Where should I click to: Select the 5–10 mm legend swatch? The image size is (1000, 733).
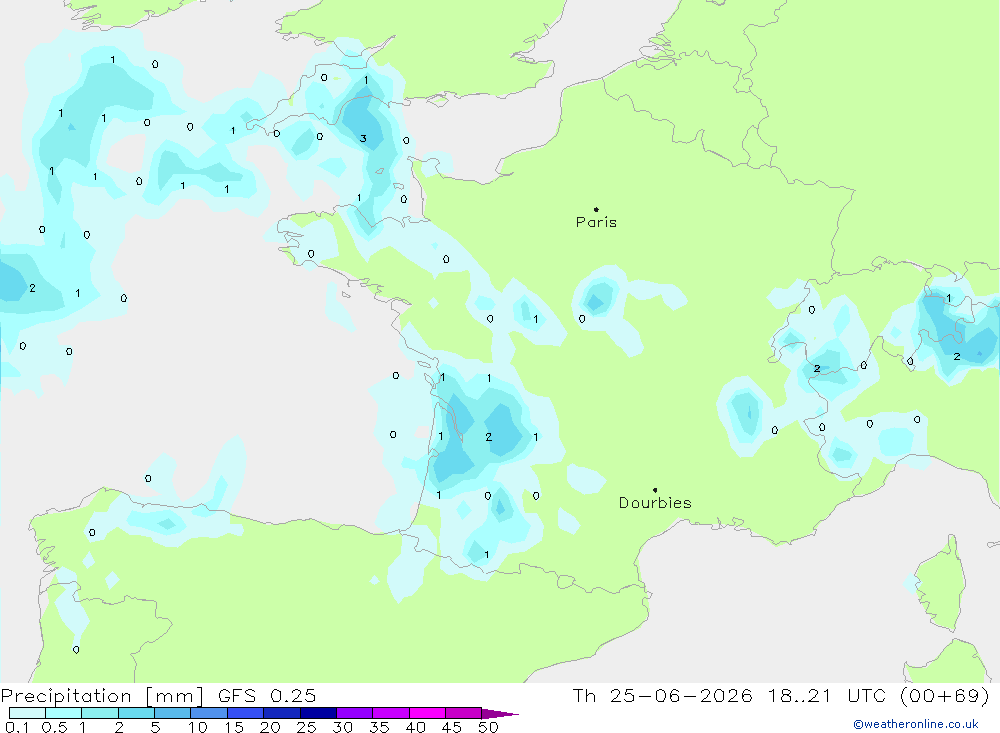click(172, 713)
